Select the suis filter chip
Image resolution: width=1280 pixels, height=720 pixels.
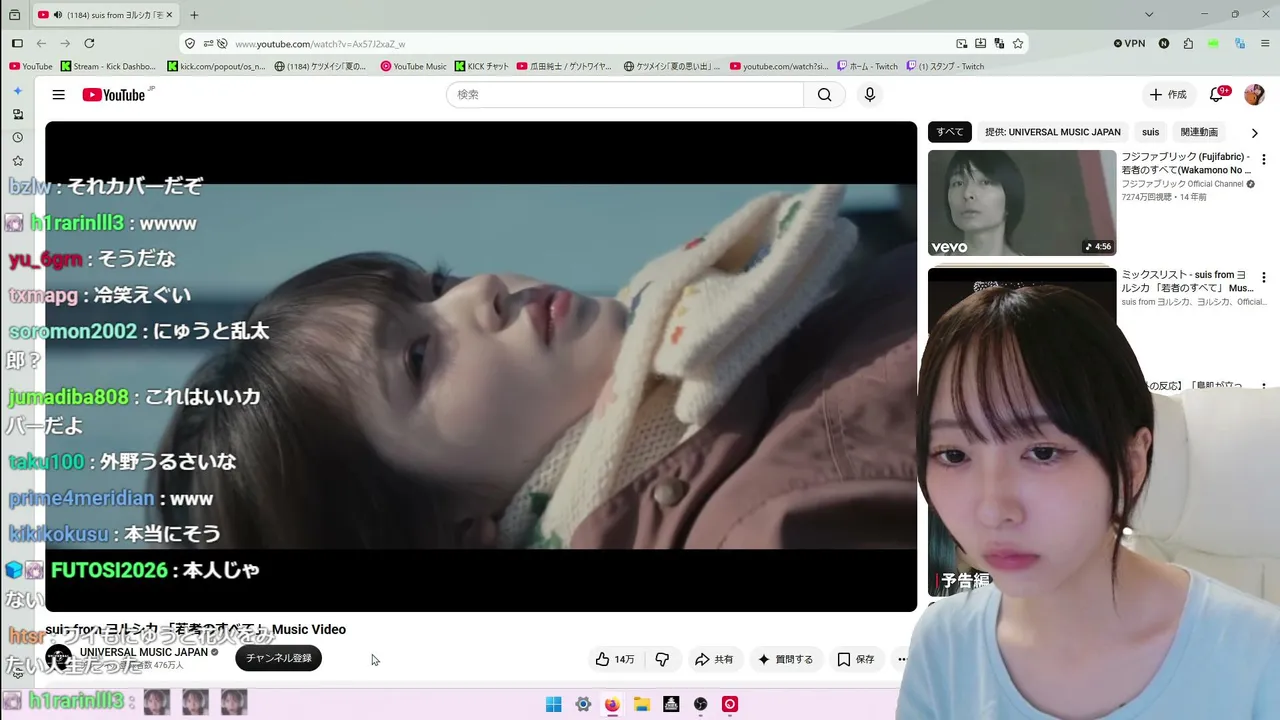pyautogui.click(x=1151, y=132)
